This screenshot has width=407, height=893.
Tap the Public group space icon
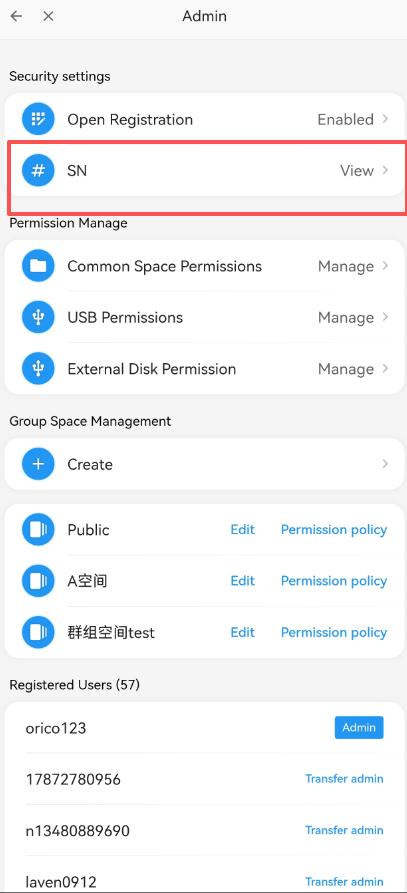coord(38,530)
